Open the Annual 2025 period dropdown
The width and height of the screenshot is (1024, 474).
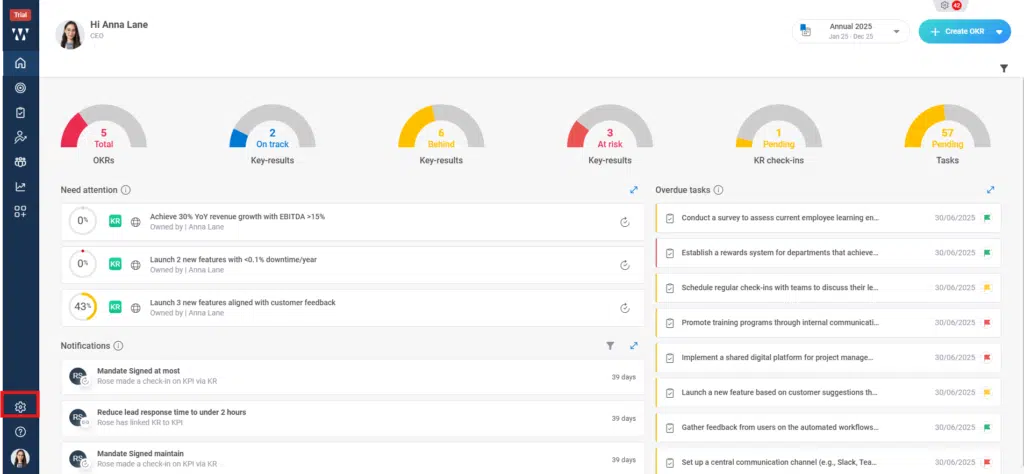852,31
